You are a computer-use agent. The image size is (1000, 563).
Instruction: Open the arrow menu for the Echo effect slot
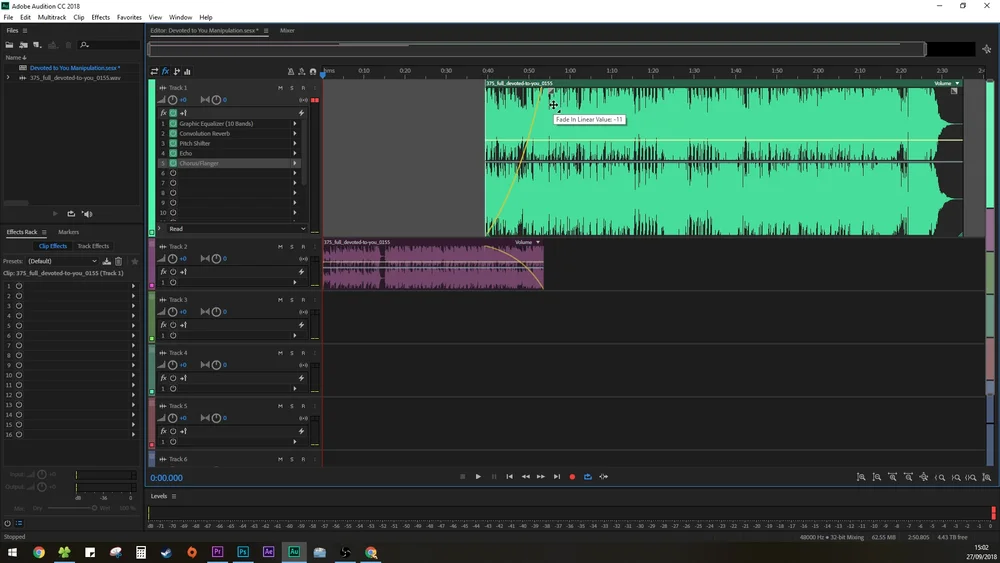tap(295, 153)
